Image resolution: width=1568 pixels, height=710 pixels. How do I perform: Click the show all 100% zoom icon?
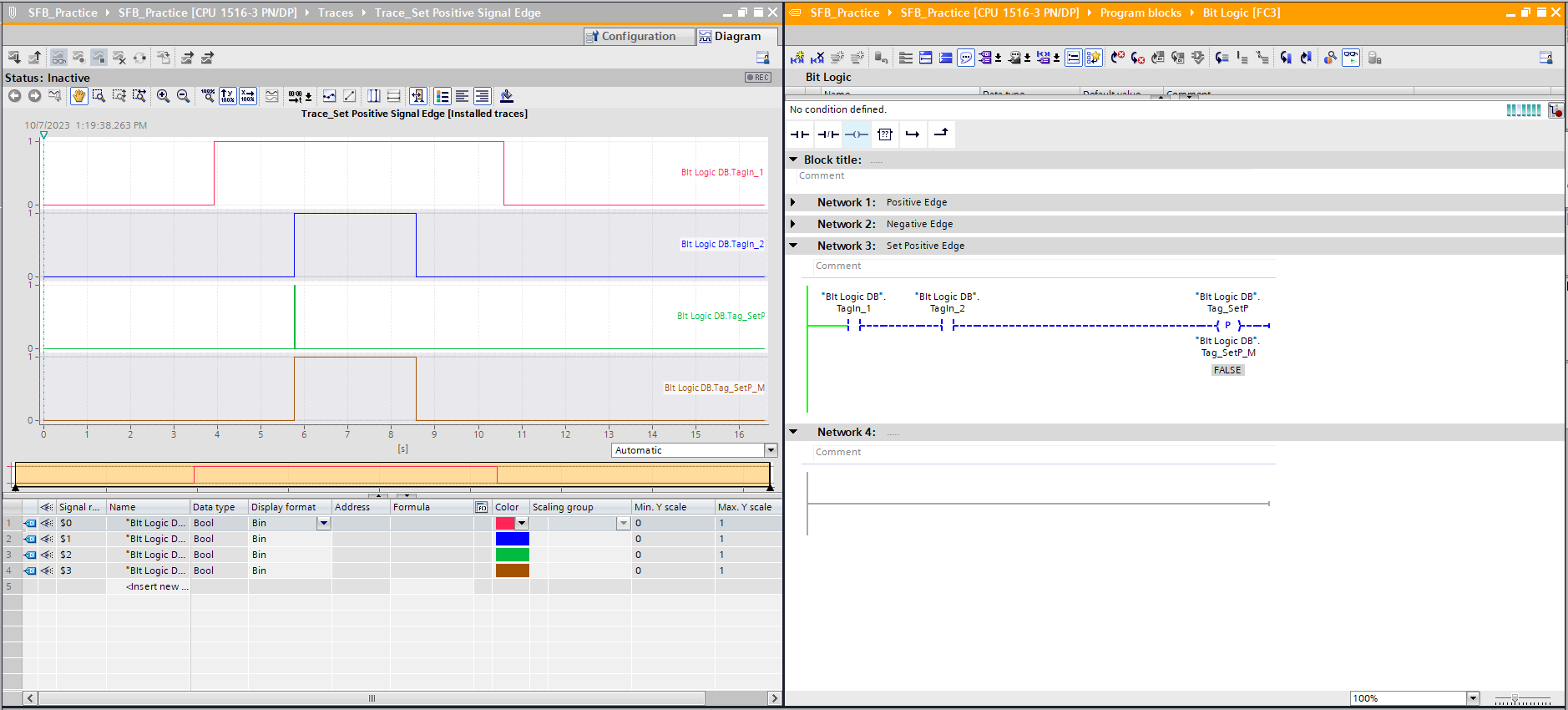(207, 96)
